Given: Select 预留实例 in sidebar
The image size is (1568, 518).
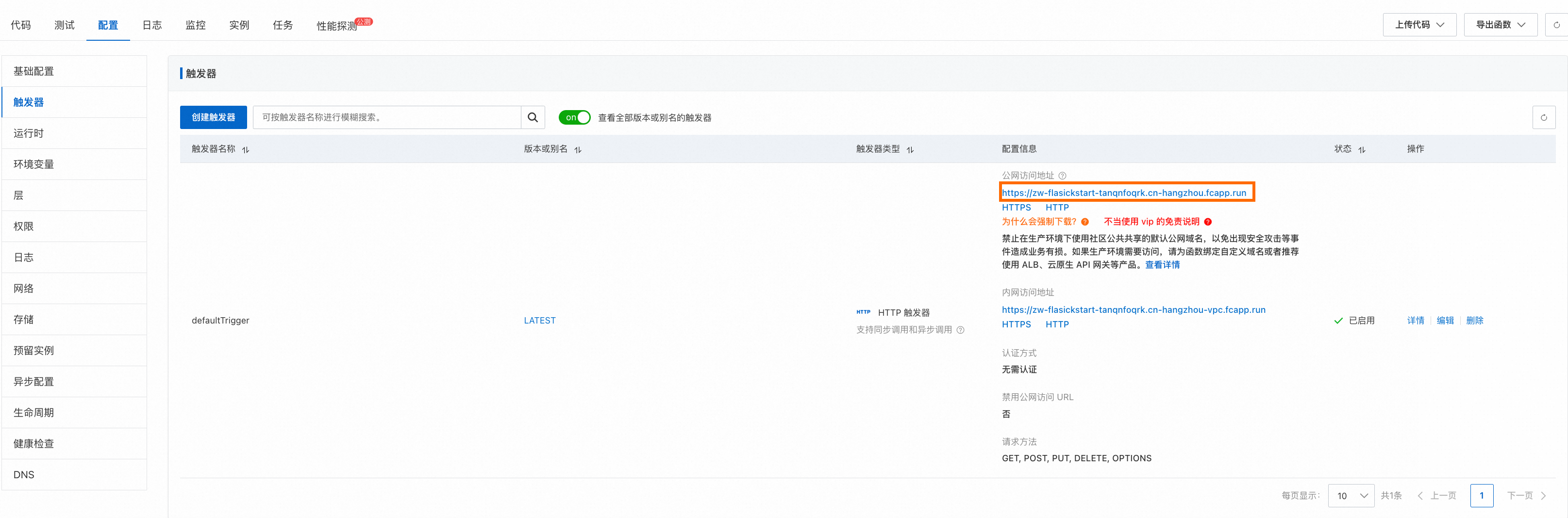Looking at the screenshot, I should coord(74,350).
